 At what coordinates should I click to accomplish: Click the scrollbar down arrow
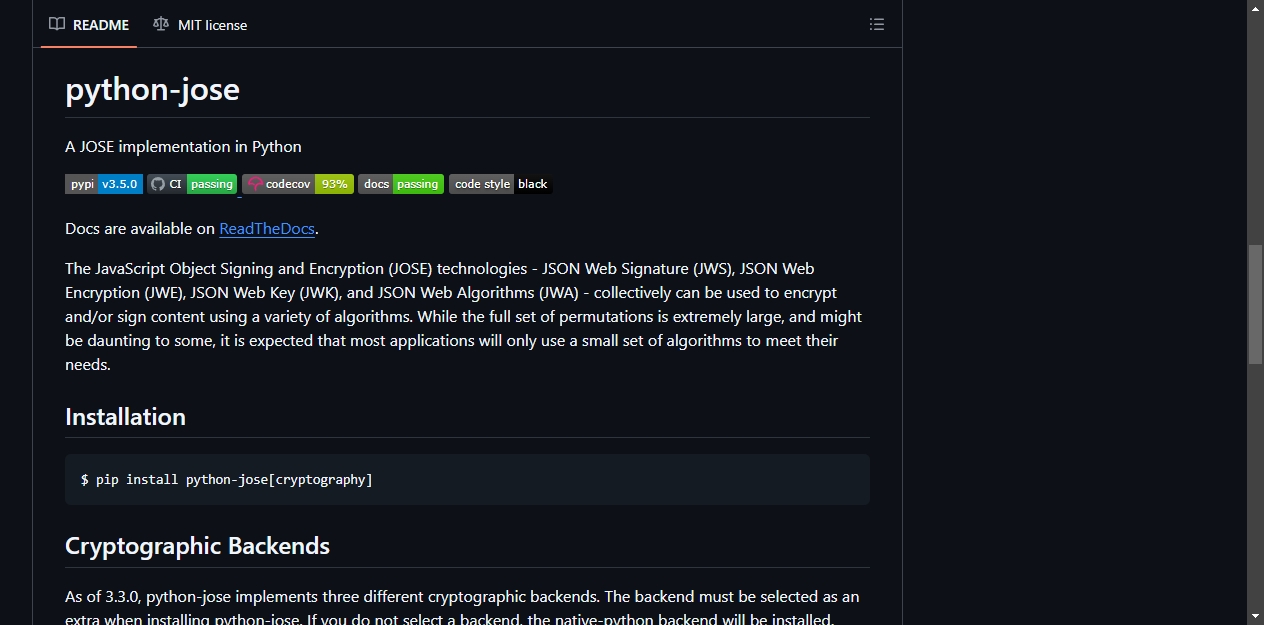point(1255,616)
